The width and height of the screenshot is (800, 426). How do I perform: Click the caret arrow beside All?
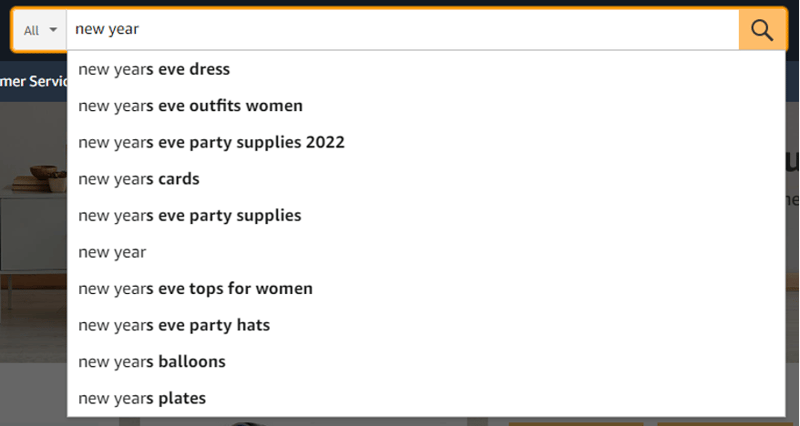click(53, 30)
